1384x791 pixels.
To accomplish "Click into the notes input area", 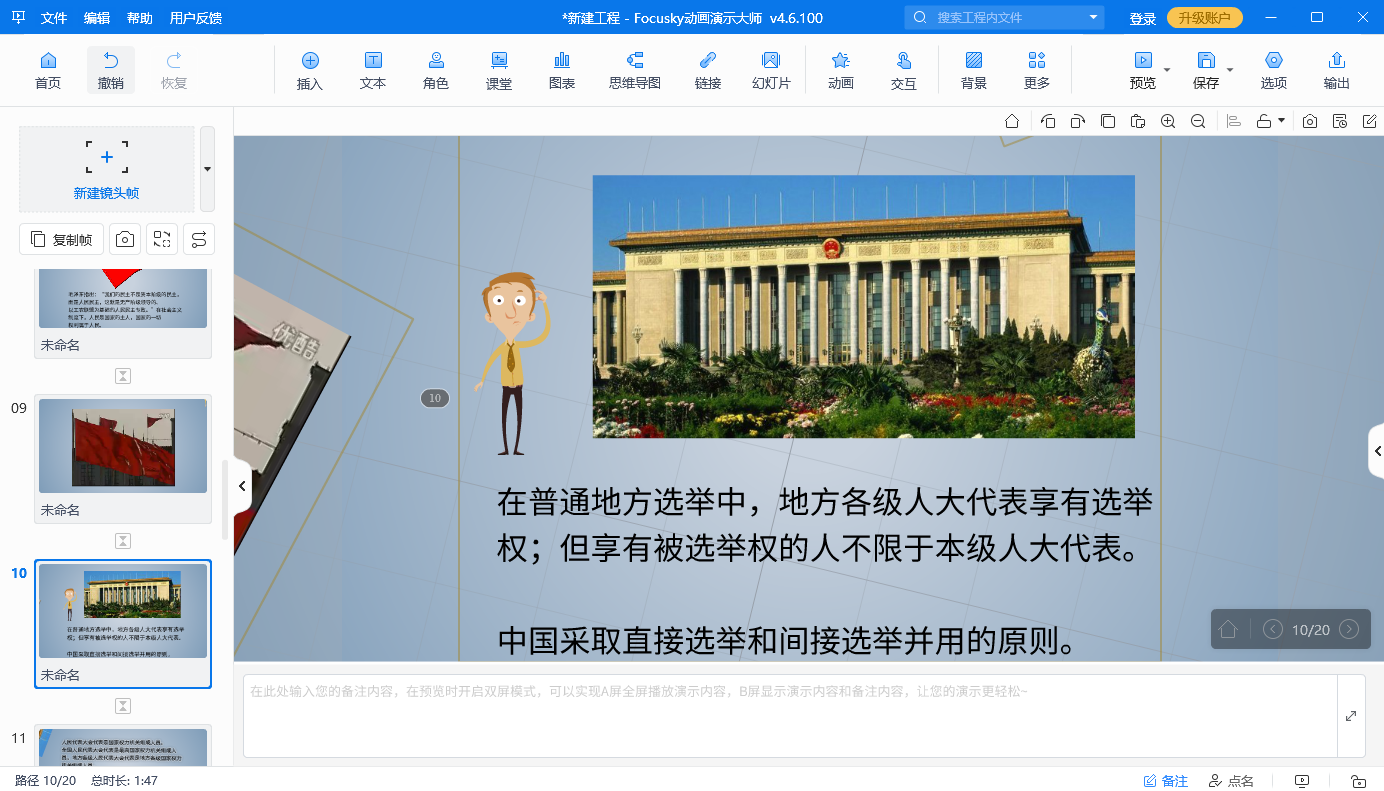I will tap(790, 716).
